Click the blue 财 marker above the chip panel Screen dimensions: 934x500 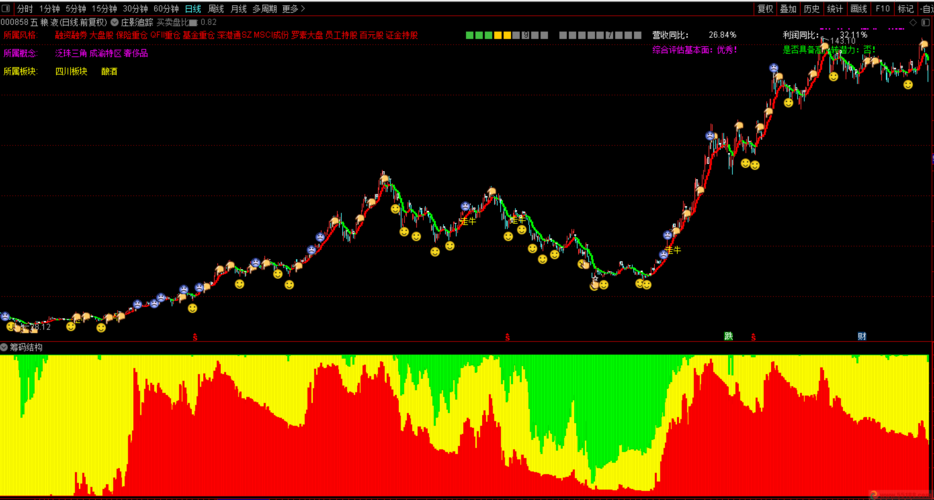click(861, 336)
